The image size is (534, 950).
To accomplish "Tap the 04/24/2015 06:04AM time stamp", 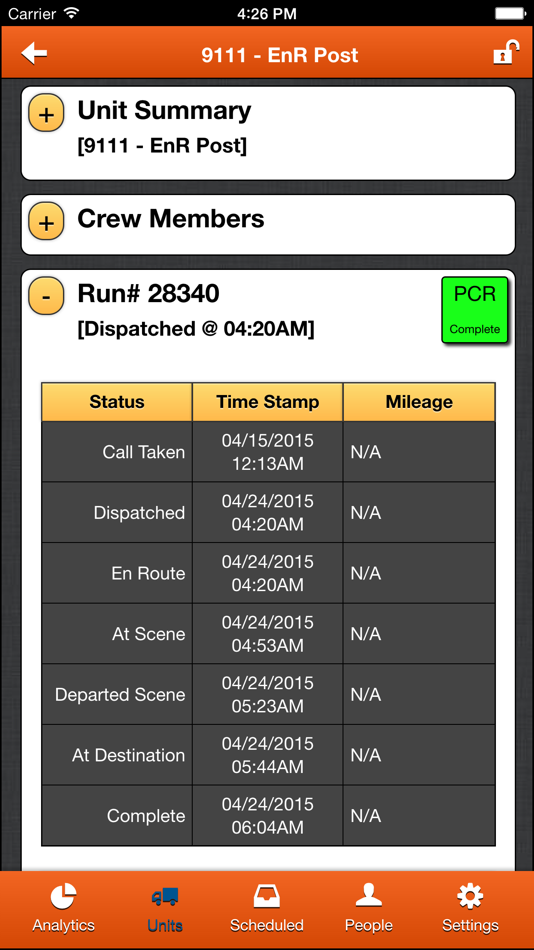I will tap(268, 815).
